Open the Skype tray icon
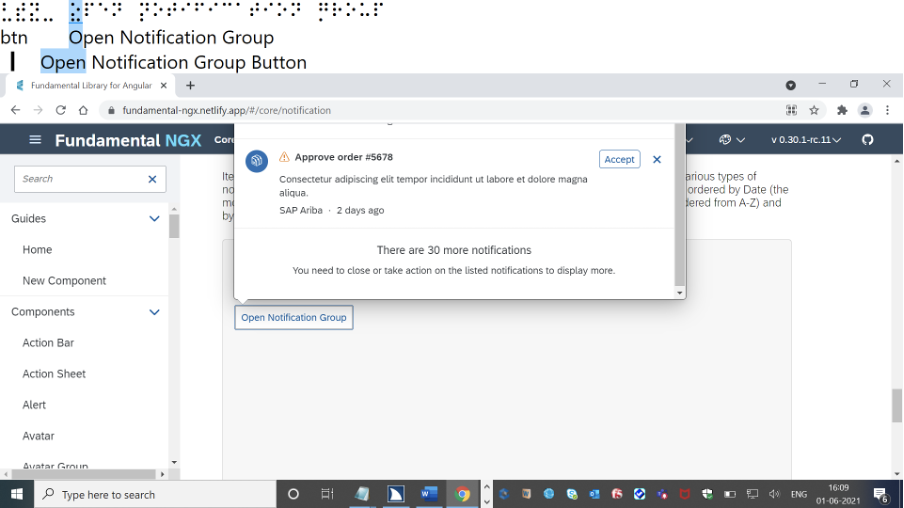This screenshot has height=508, width=904. 571,494
